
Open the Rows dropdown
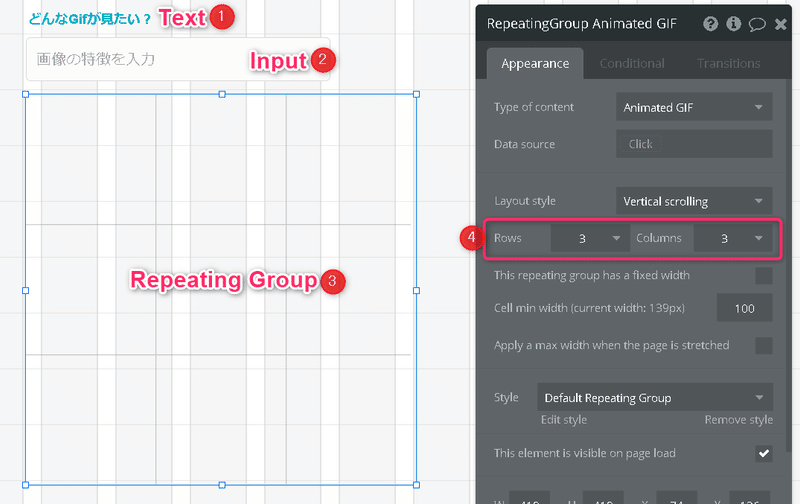(589, 238)
